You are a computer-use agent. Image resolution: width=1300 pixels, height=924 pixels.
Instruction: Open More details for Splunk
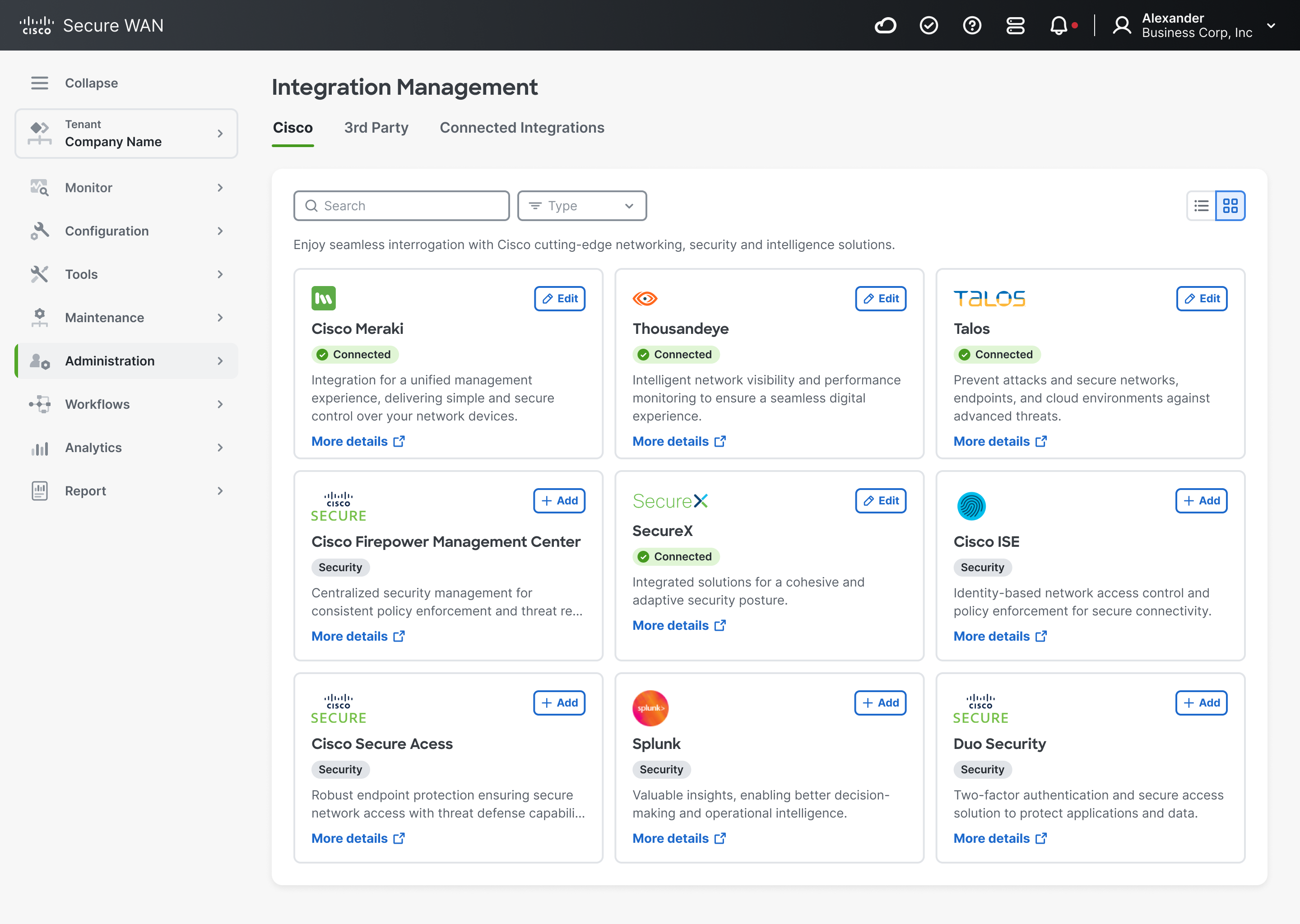[679, 838]
